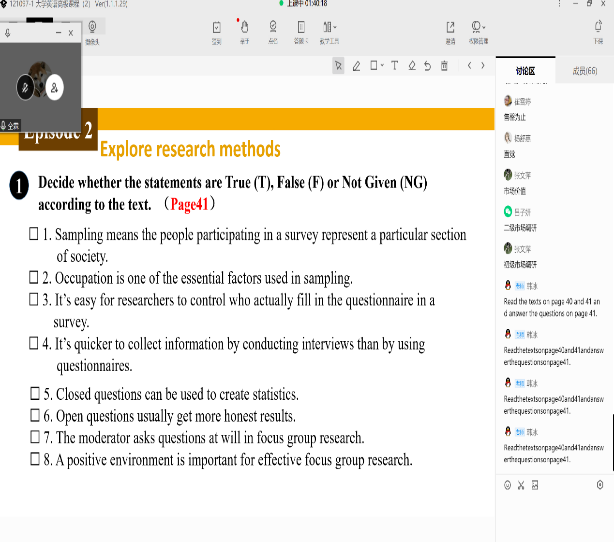Viewport: 614px width, 542px height.
Task: Select the pen annotation tool
Action: tap(356, 66)
